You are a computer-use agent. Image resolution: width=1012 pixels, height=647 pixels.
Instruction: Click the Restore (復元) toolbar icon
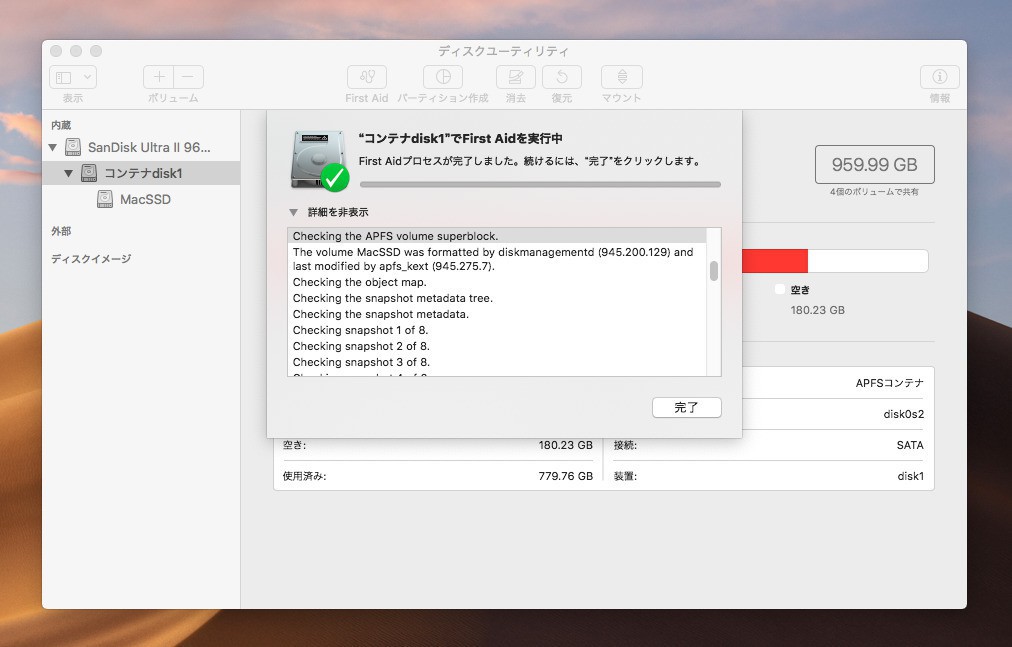coord(562,77)
